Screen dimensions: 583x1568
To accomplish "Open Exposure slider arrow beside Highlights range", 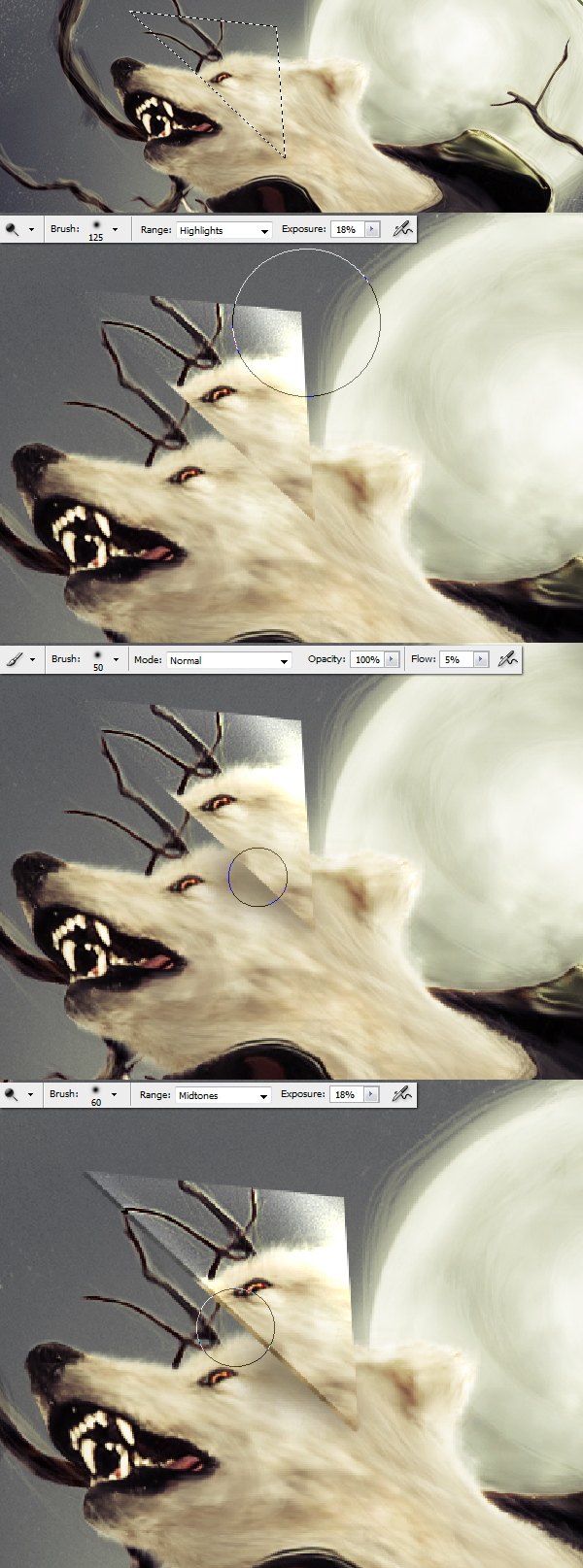I will 371,229.
